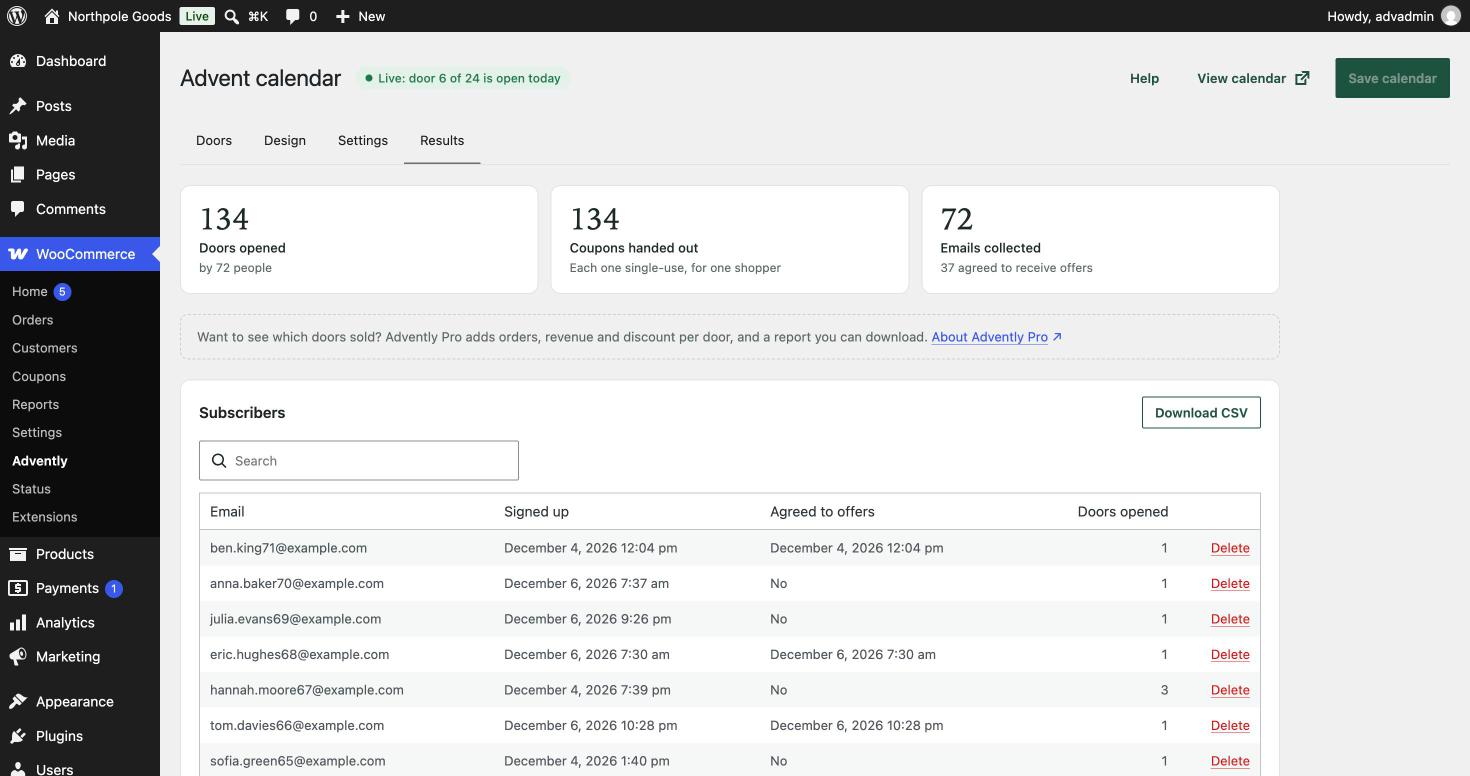The image size is (1470, 776).
Task: Click the Download CSV button
Action: pos(1201,413)
